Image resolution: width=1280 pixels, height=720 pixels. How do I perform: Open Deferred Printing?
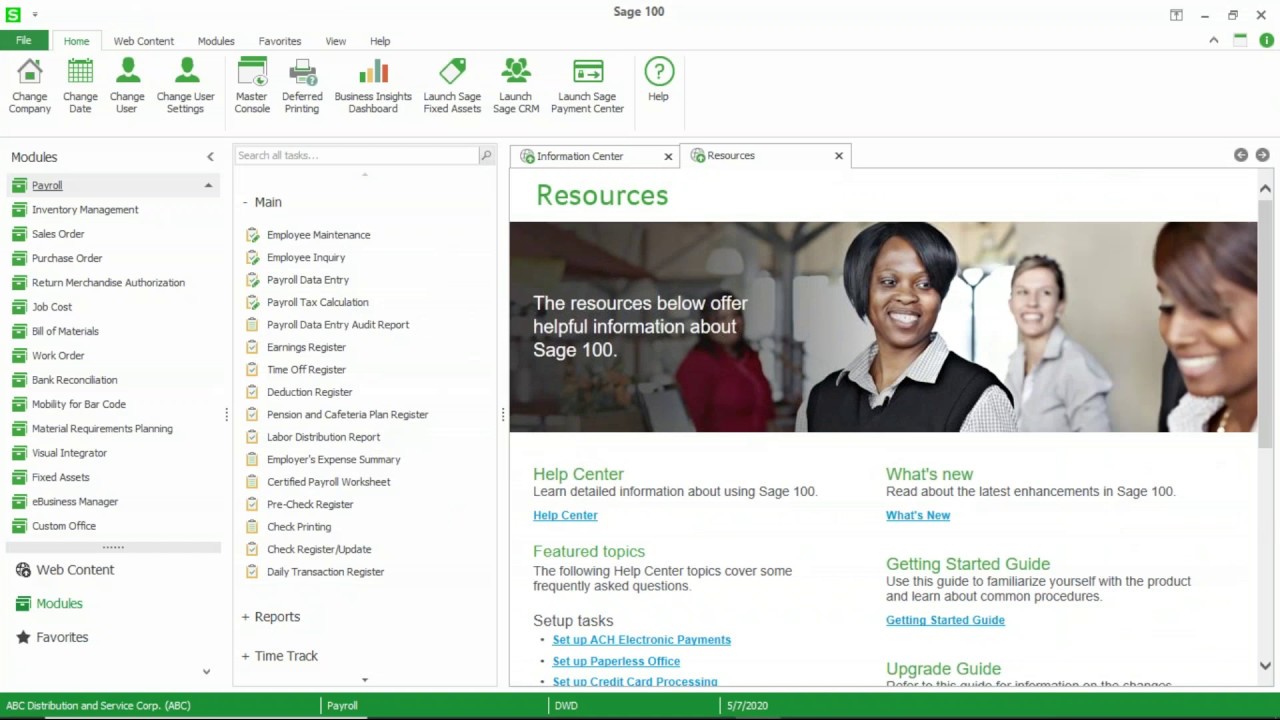[x=302, y=85]
